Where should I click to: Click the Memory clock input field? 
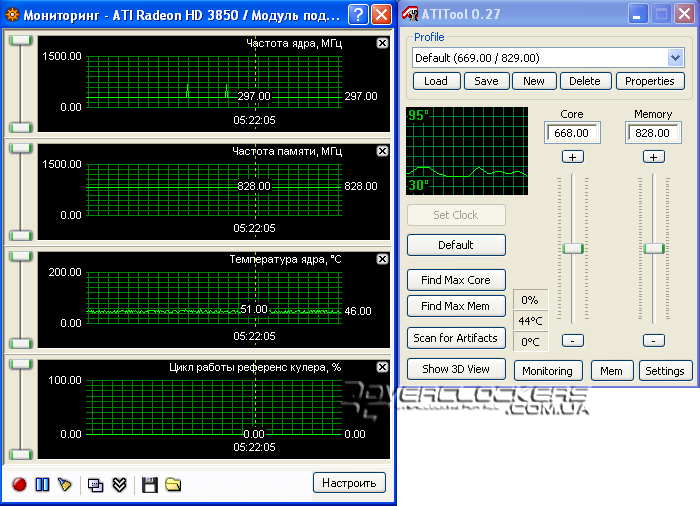[x=653, y=133]
